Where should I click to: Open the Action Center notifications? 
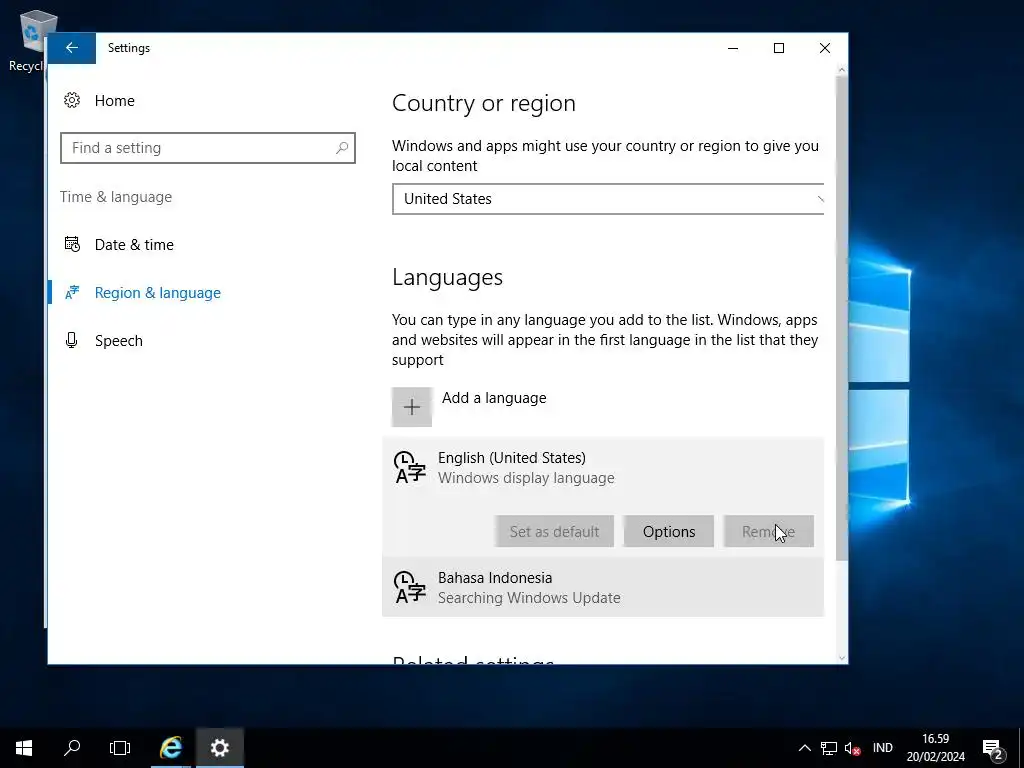point(993,749)
